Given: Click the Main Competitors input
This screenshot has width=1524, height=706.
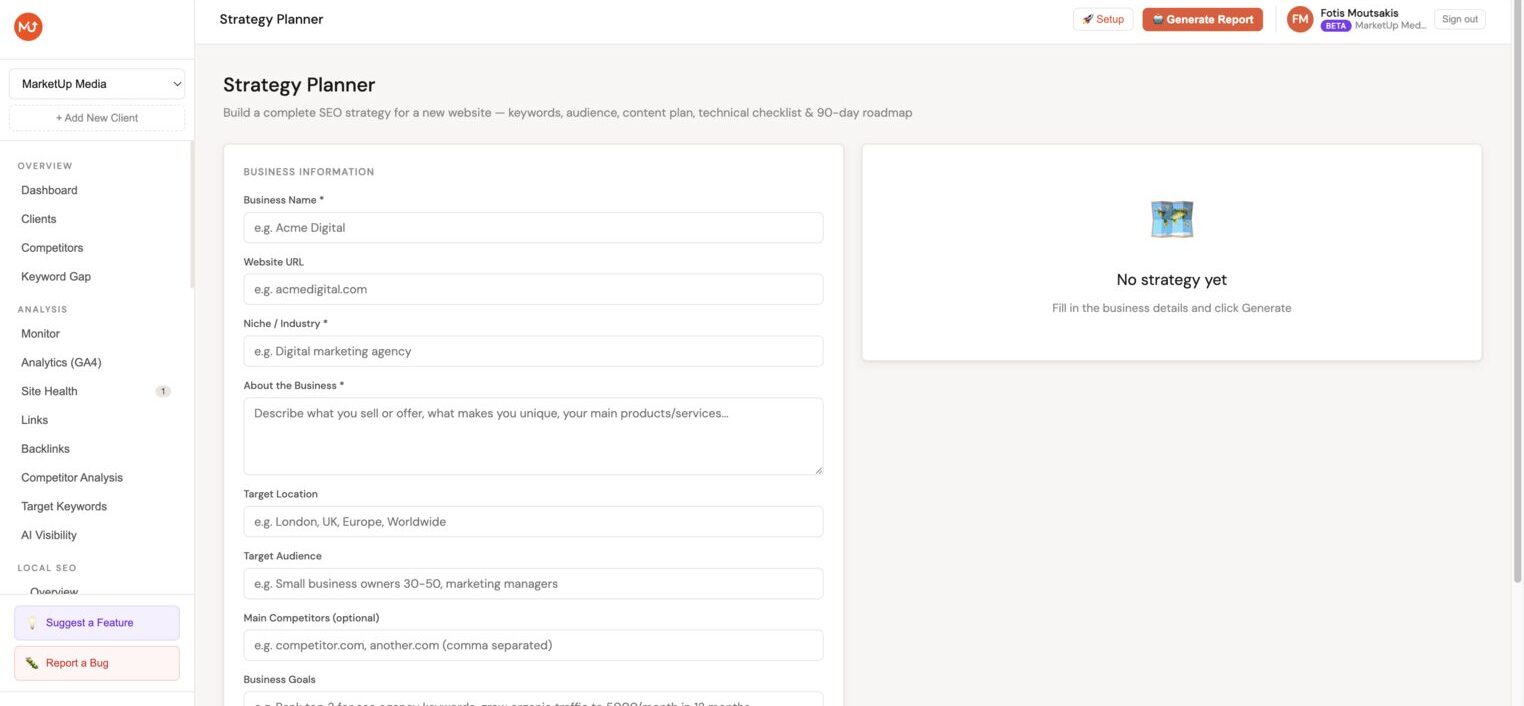Looking at the screenshot, I should tap(533, 645).
